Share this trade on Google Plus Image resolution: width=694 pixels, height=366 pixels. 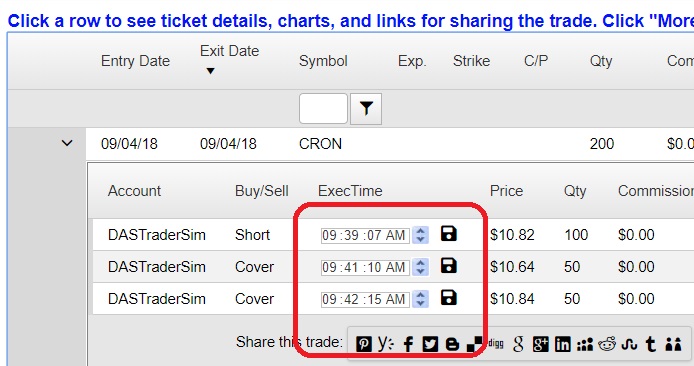click(540, 344)
